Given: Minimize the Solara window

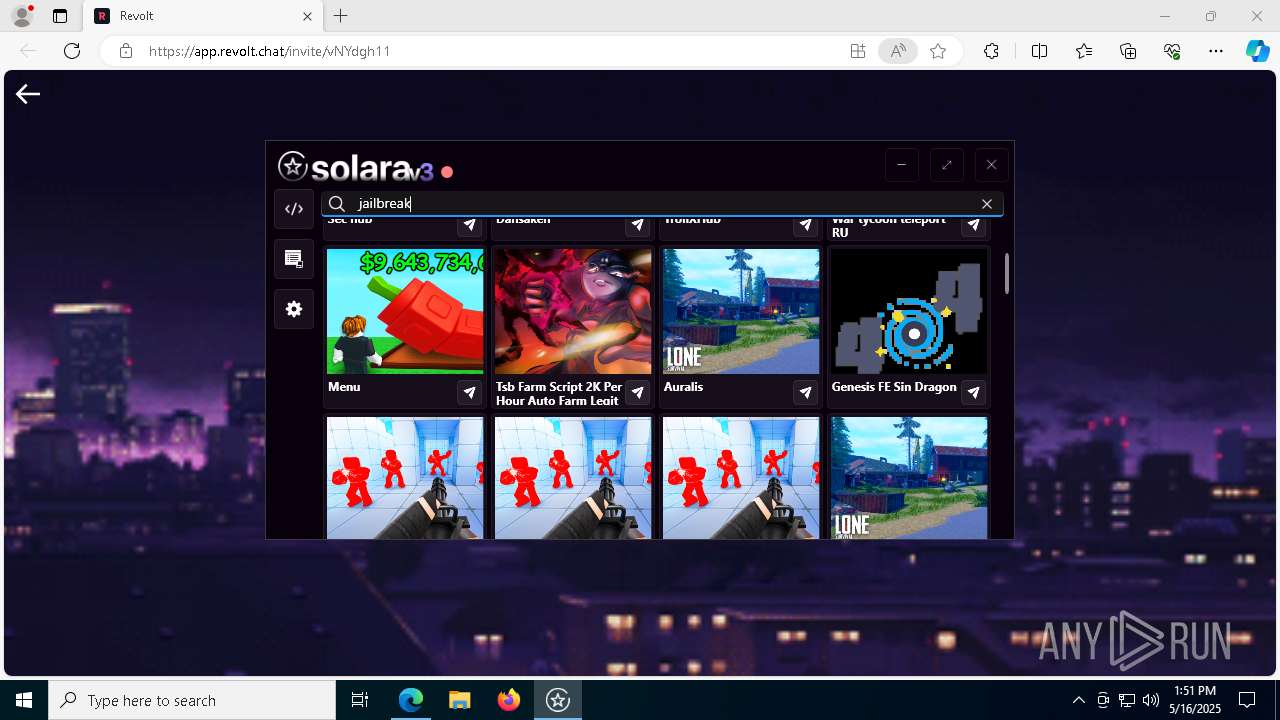Looking at the screenshot, I should pyautogui.click(x=901, y=165).
